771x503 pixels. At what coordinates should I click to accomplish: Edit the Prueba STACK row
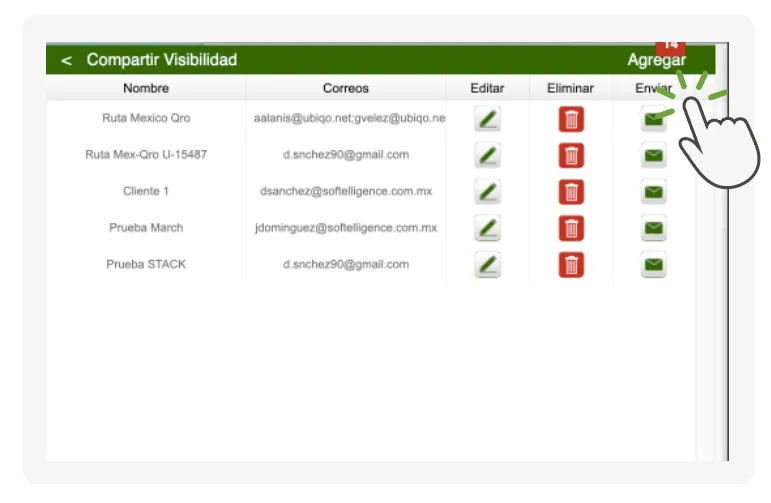point(487,265)
